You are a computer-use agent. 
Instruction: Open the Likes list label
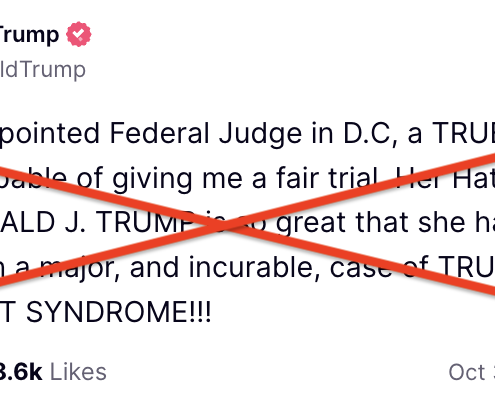78,372
